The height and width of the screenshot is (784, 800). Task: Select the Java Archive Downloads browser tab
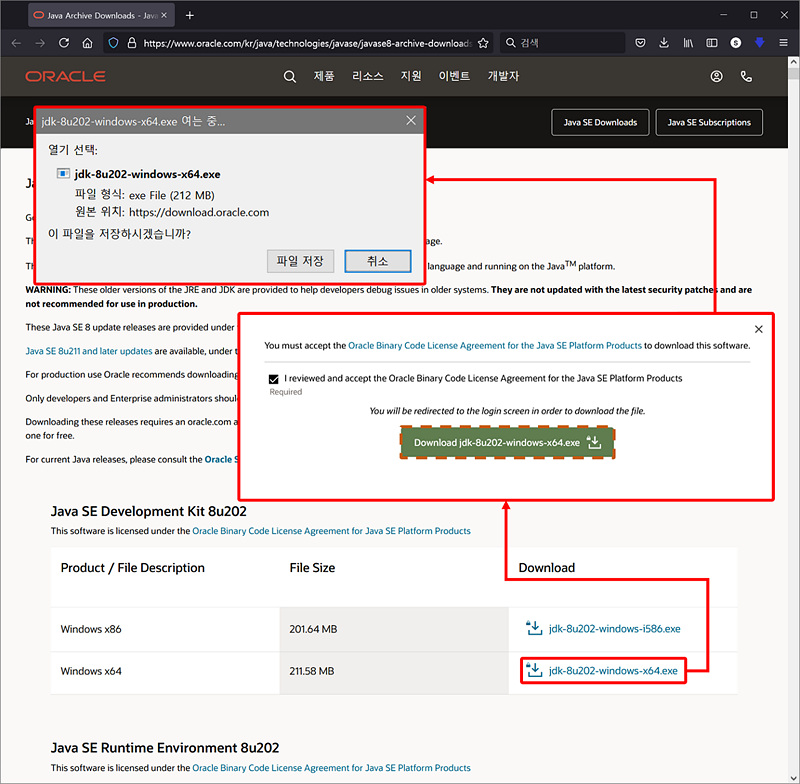102,15
